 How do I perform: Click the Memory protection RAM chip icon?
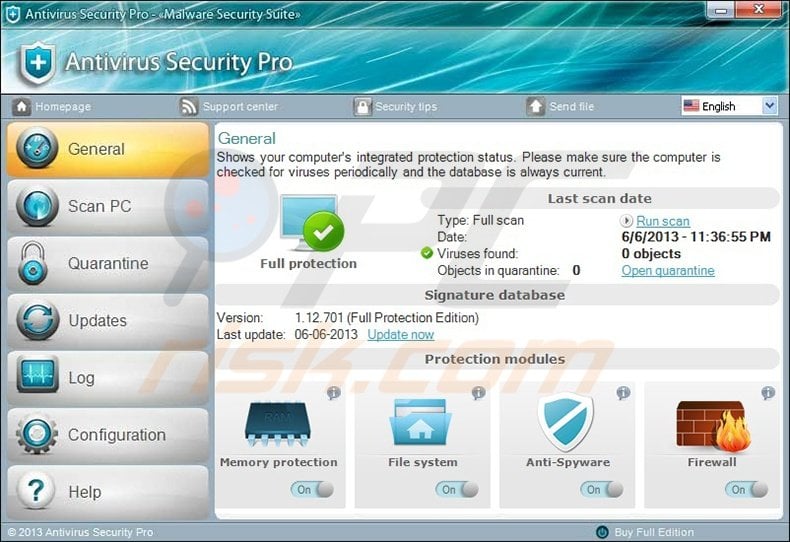[x=278, y=424]
